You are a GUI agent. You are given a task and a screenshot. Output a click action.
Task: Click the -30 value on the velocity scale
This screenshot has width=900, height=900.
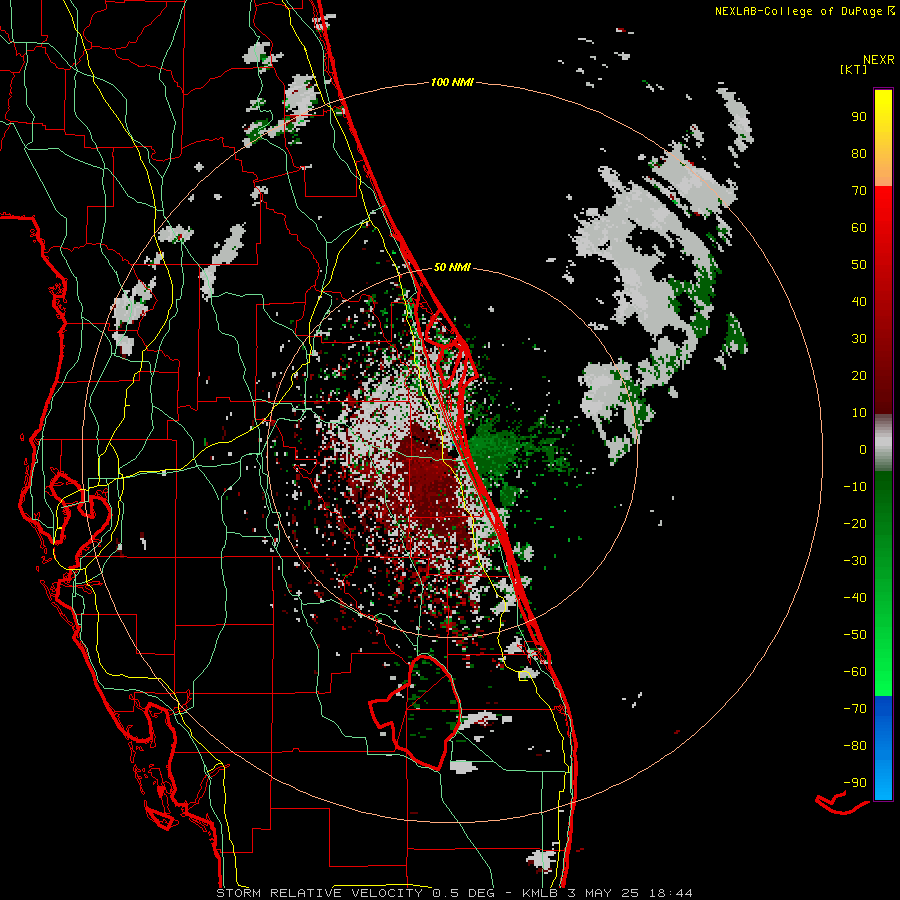tap(855, 560)
